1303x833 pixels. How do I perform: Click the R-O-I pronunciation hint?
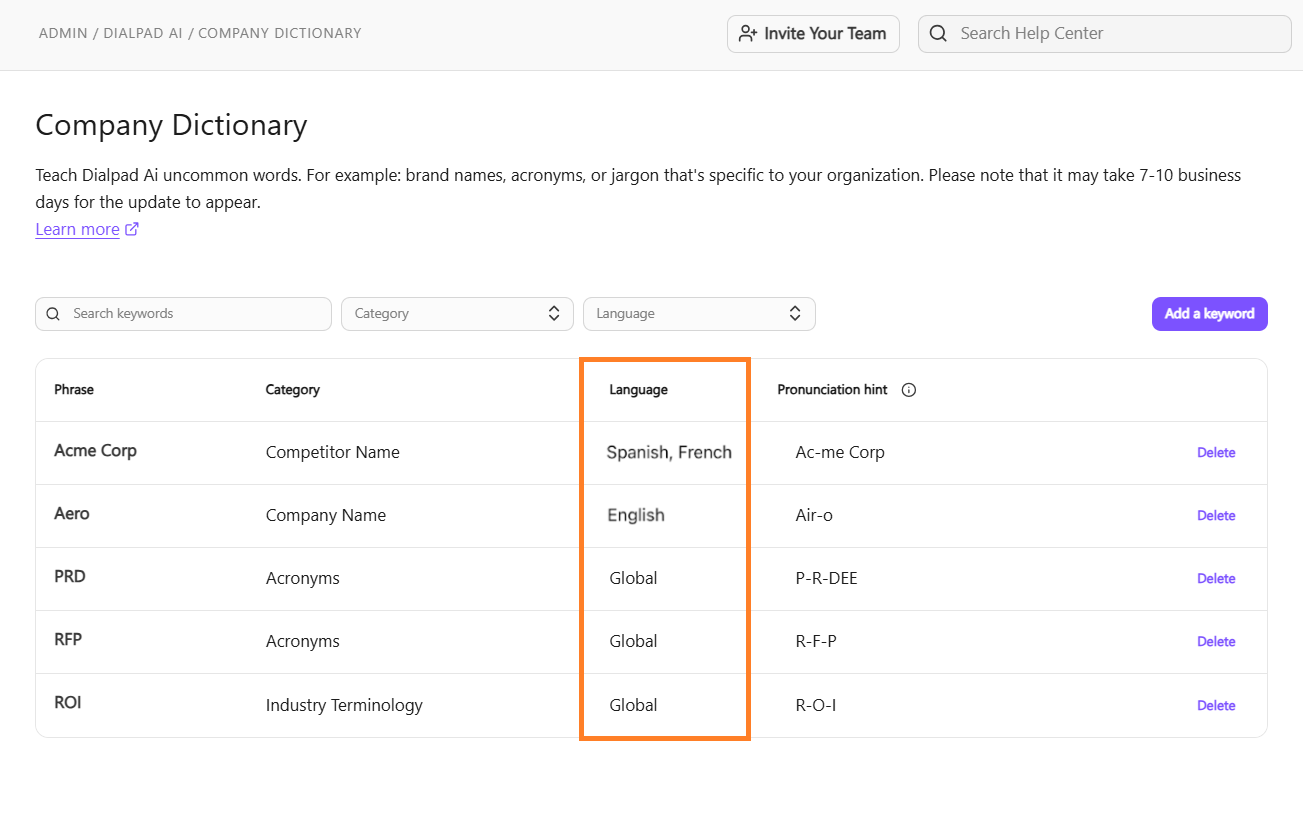(x=816, y=705)
